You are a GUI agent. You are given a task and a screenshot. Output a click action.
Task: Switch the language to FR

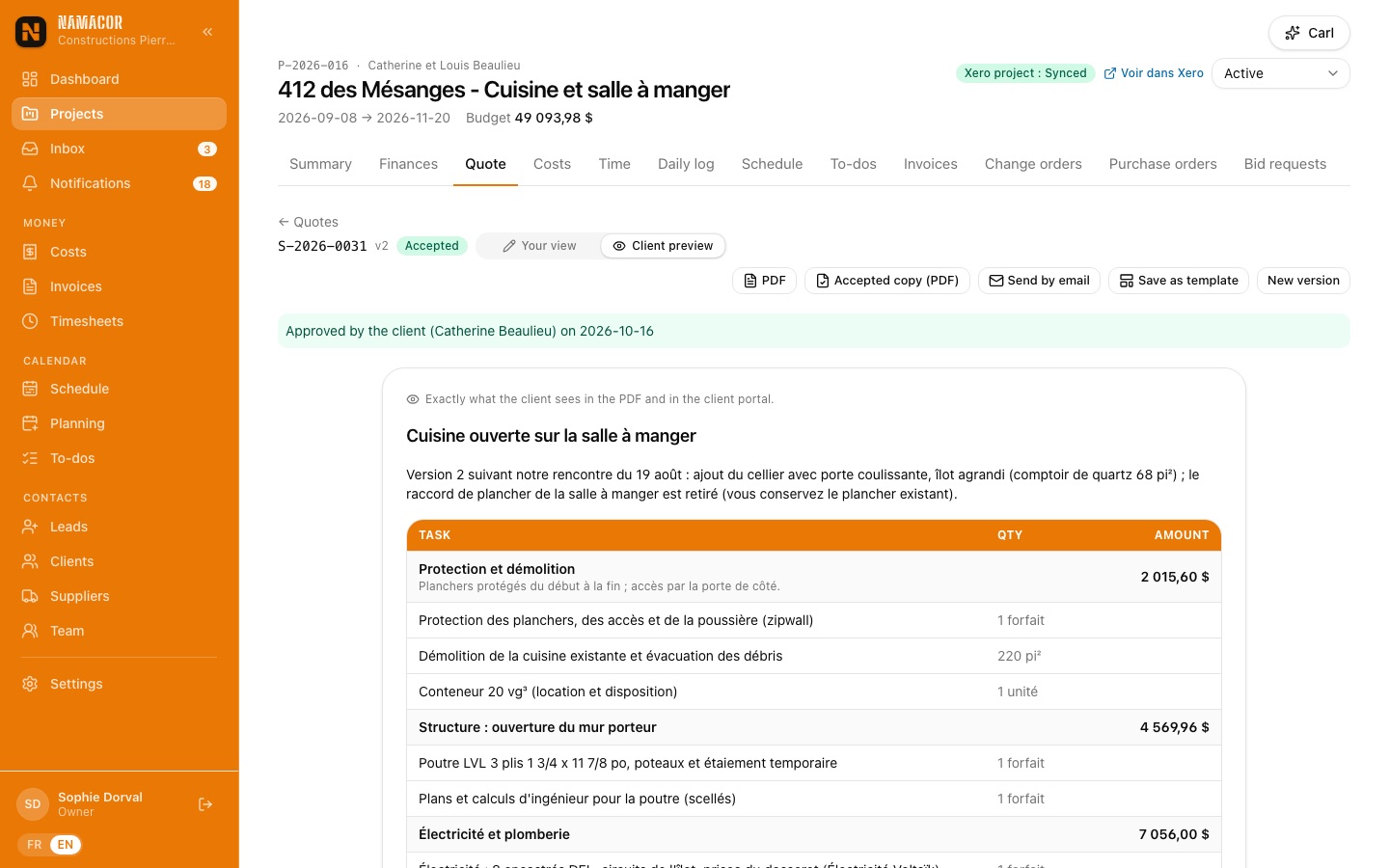coord(35,845)
